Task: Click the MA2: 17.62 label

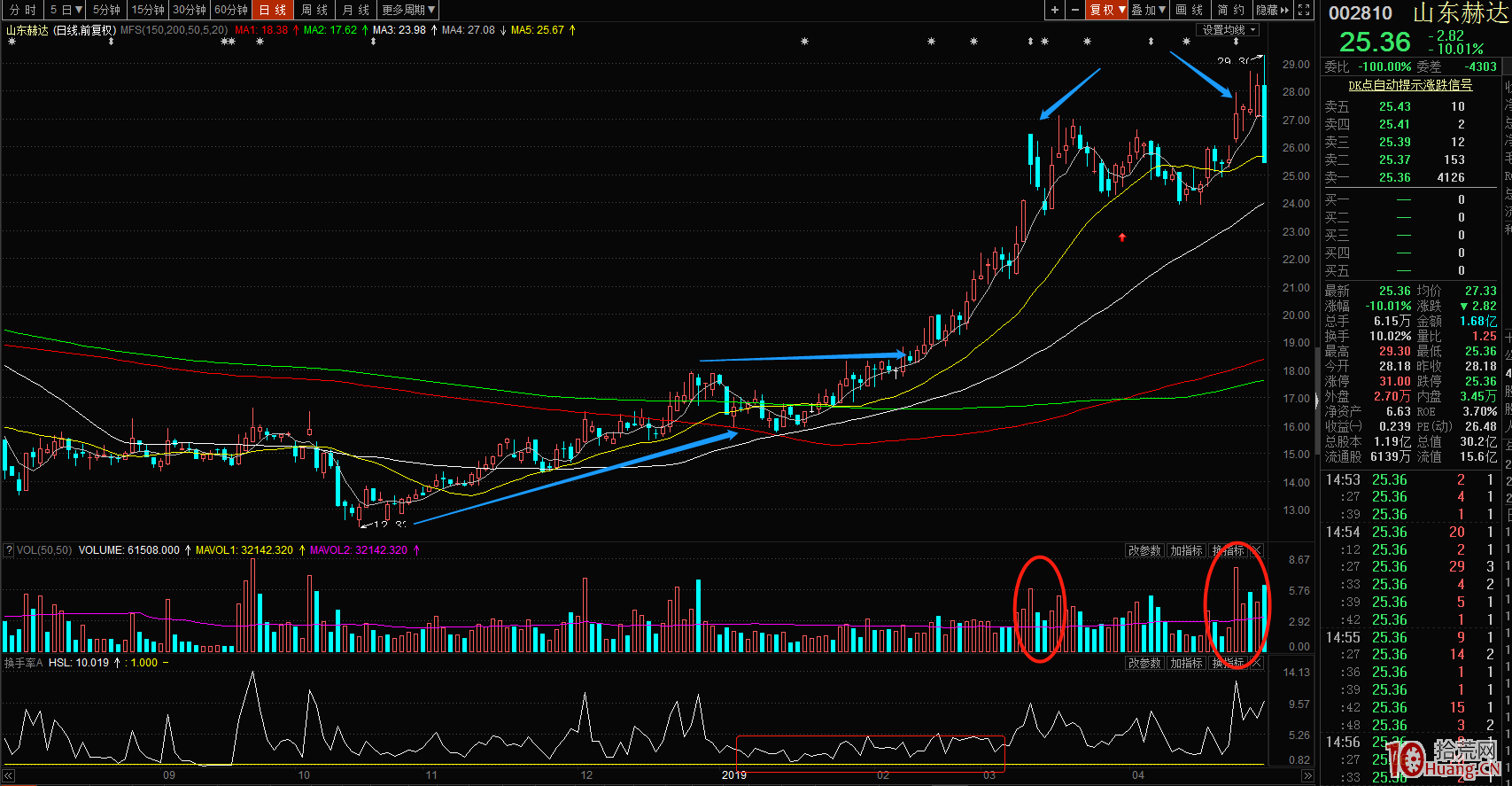Action: pyautogui.click(x=330, y=30)
